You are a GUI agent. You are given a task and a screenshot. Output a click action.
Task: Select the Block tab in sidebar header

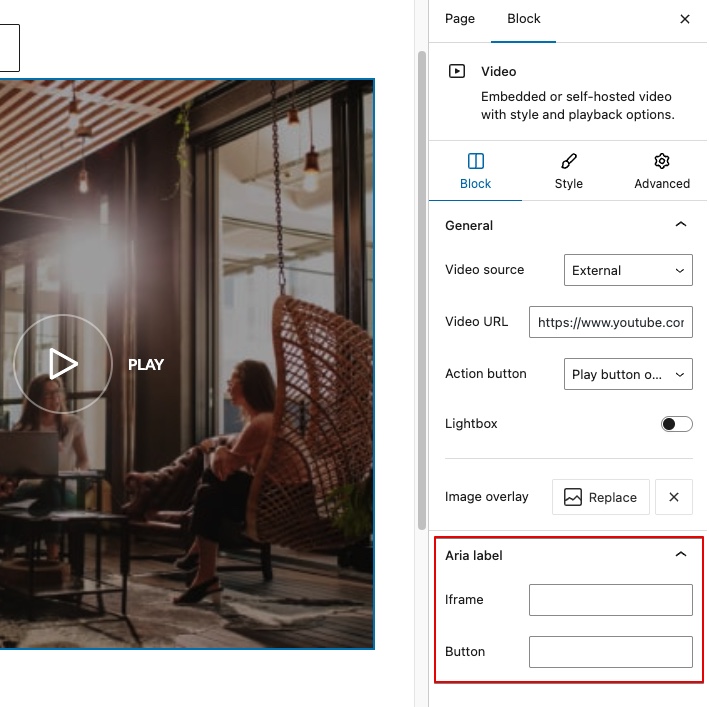tap(524, 19)
